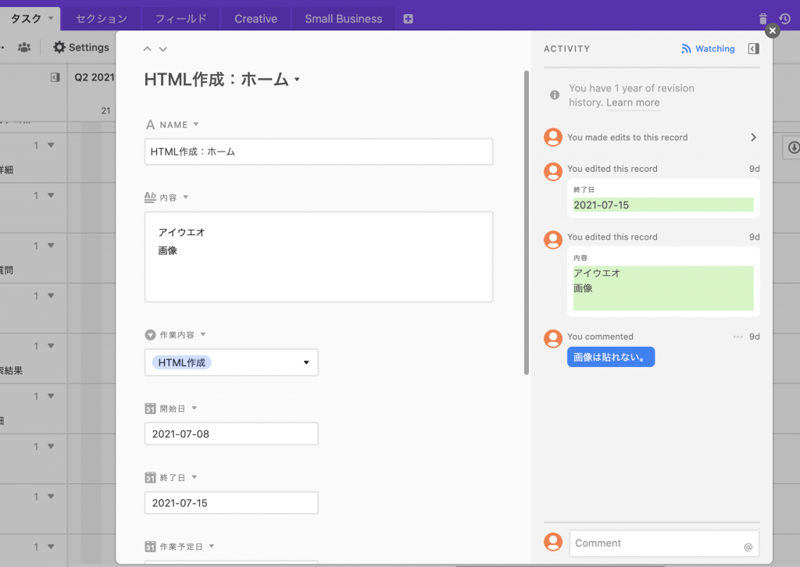Viewport: 800px width, 567px height.
Task: Collapse the activity panel icon
Action: click(753, 49)
